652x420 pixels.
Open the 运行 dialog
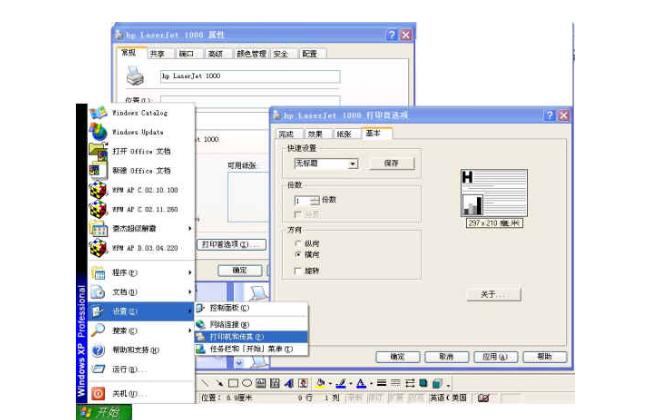coord(141,369)
